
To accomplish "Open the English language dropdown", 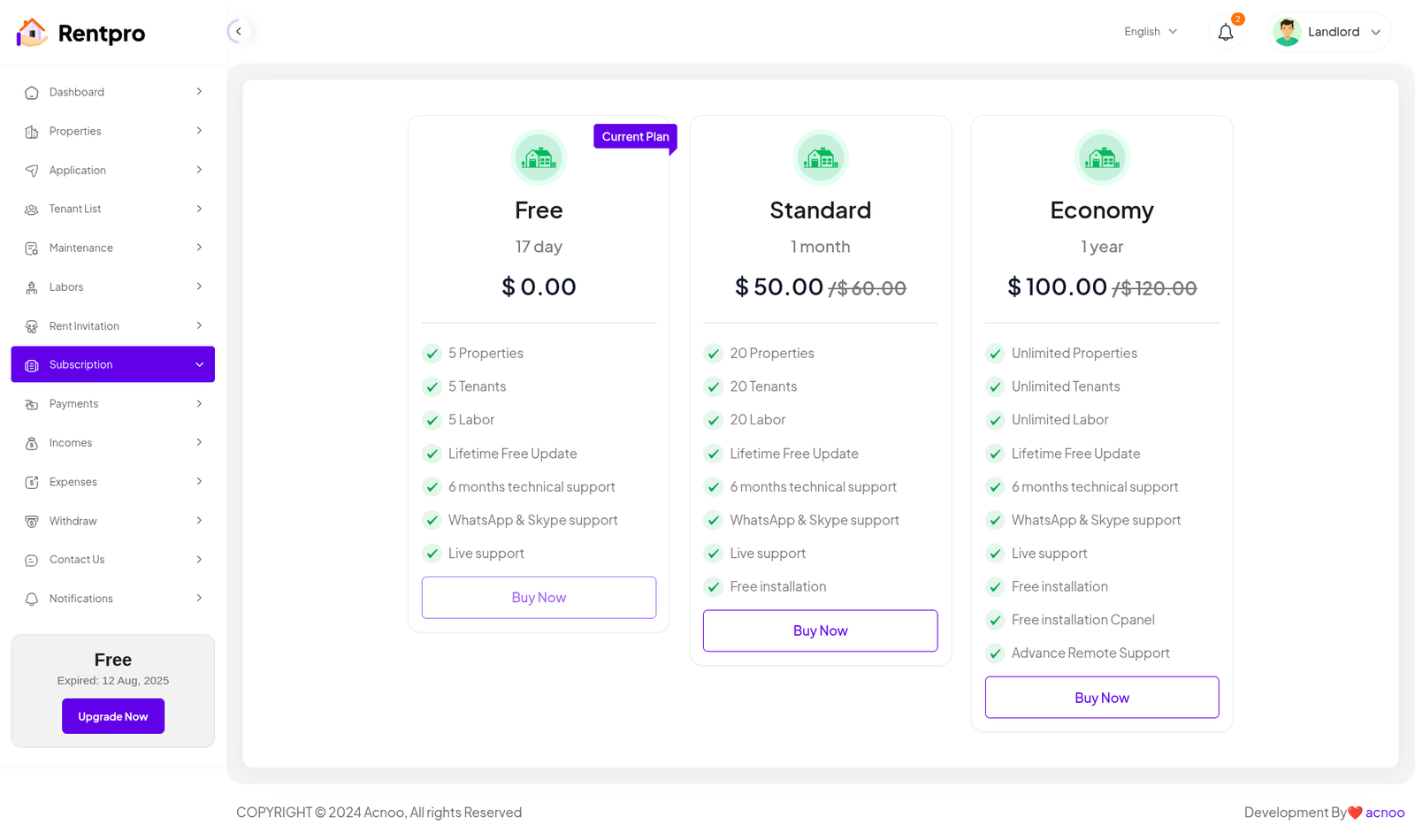I will 1151,32.
